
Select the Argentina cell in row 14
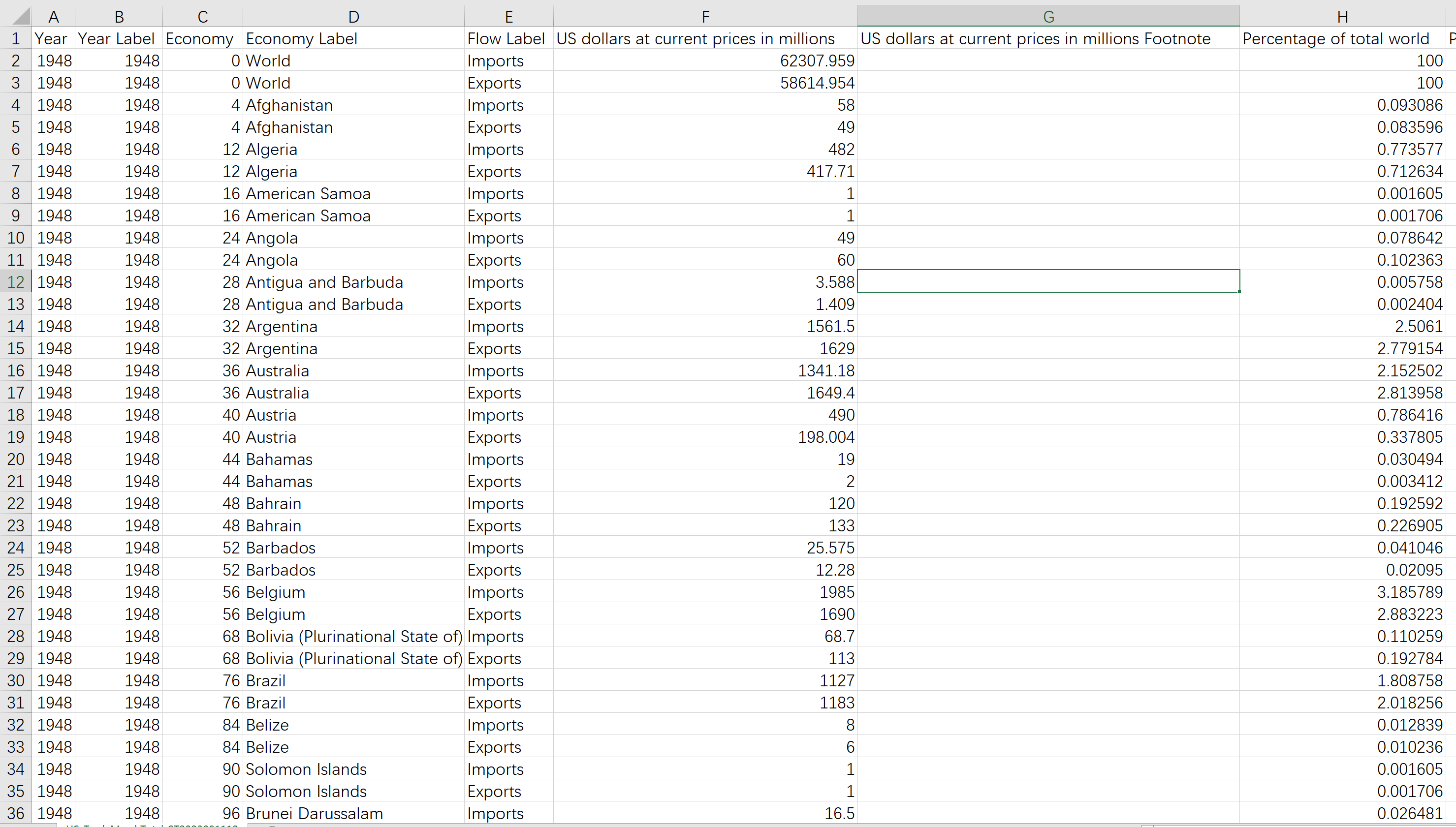click(x=353, y=327)
